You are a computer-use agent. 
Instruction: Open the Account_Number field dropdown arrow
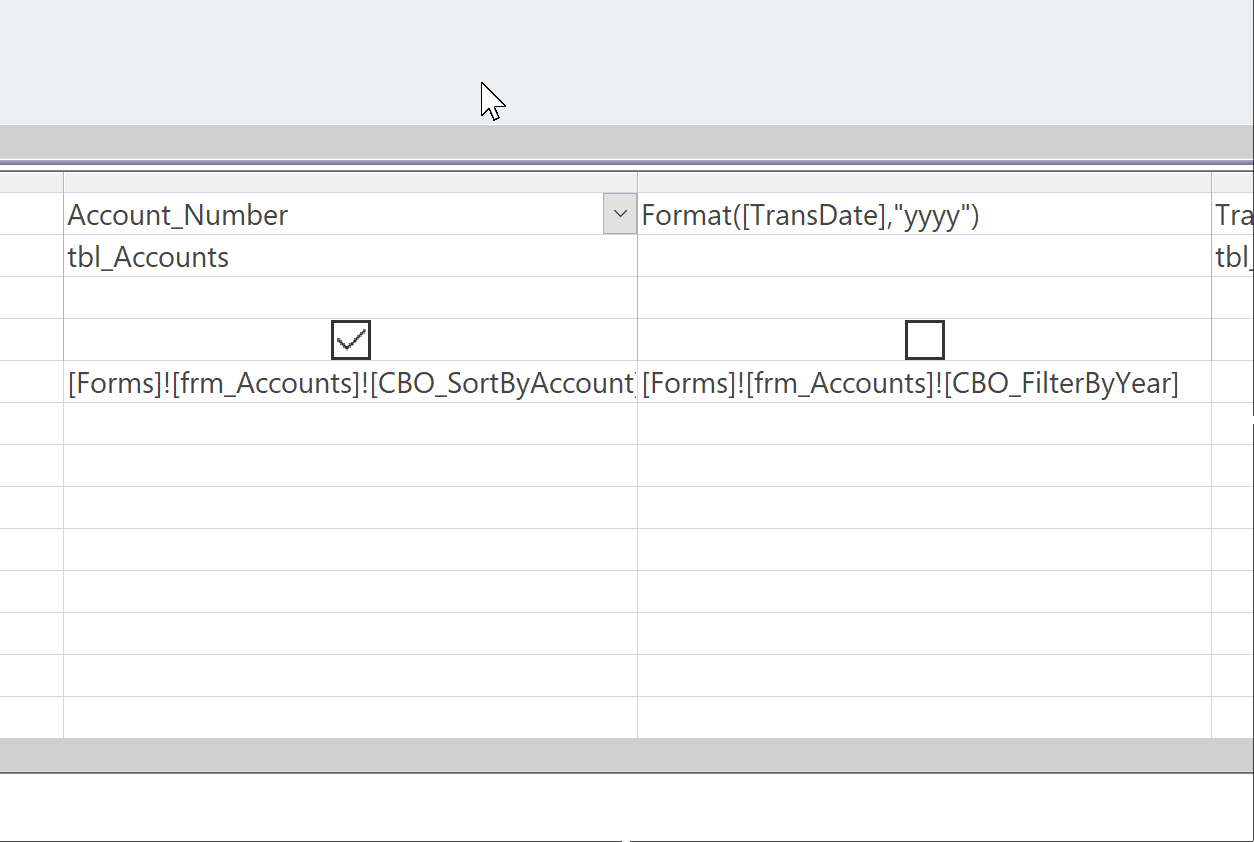[x=620, y=214]
